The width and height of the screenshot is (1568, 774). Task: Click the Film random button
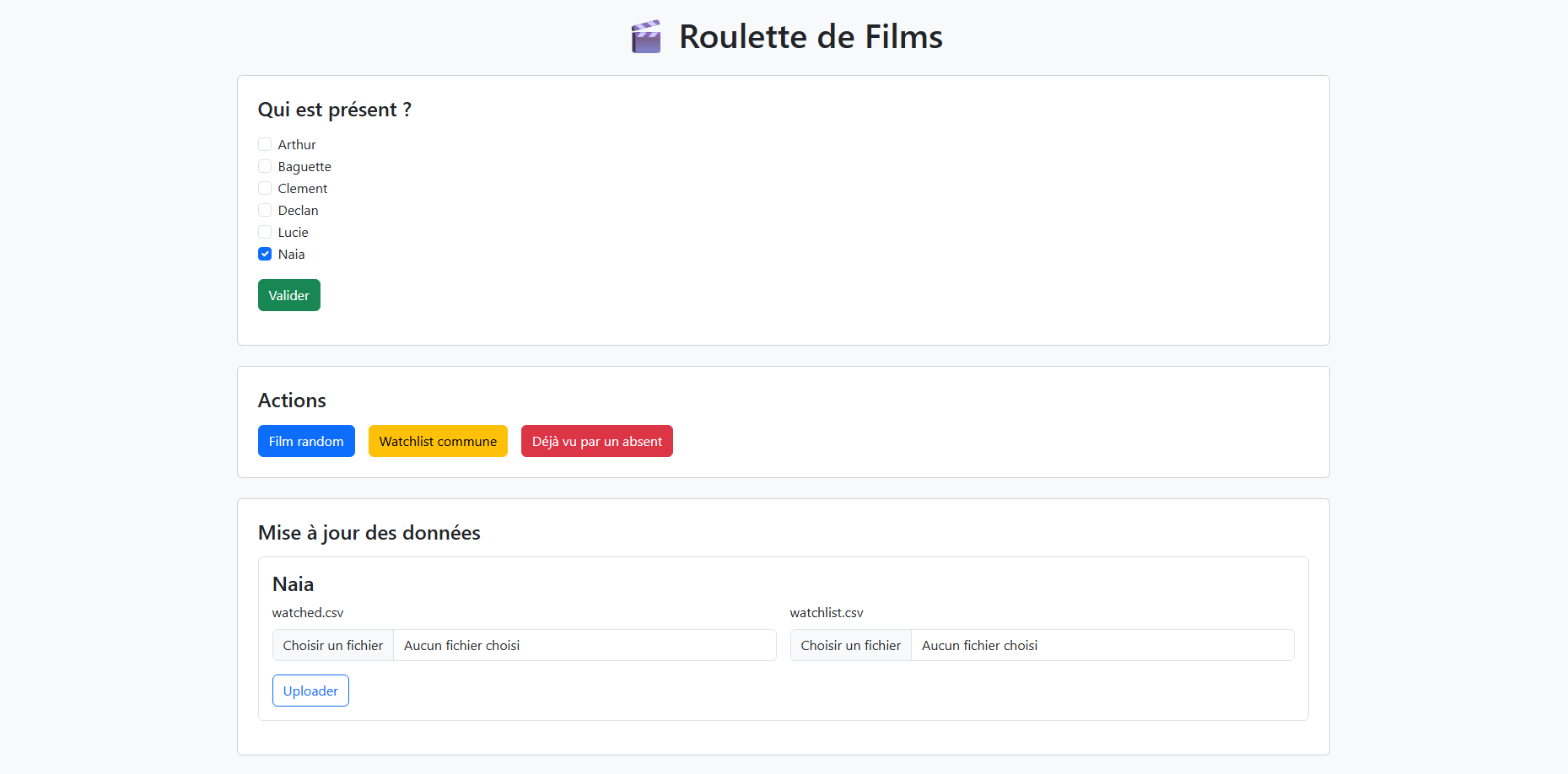[306, 441]
